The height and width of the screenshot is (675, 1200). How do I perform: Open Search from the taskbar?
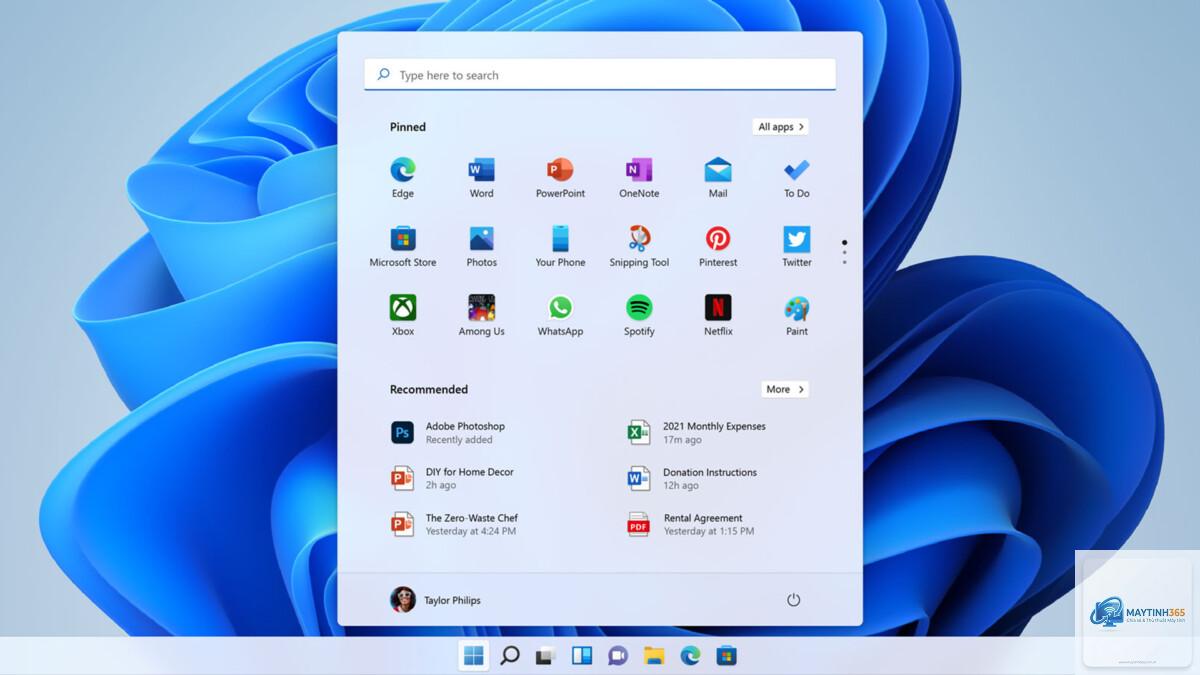tap(510, 656)
